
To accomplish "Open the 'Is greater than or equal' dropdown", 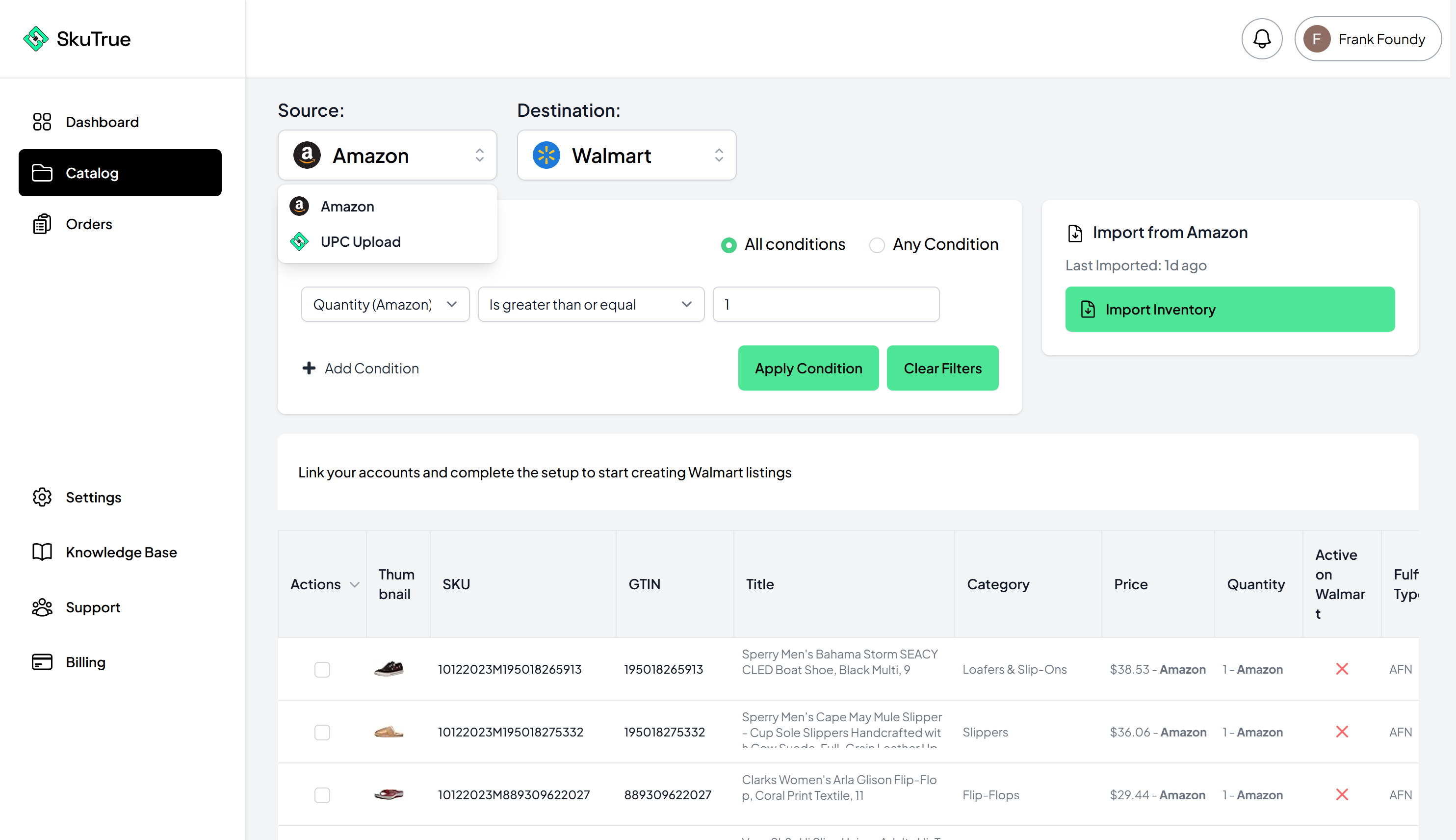I will 591,305.
